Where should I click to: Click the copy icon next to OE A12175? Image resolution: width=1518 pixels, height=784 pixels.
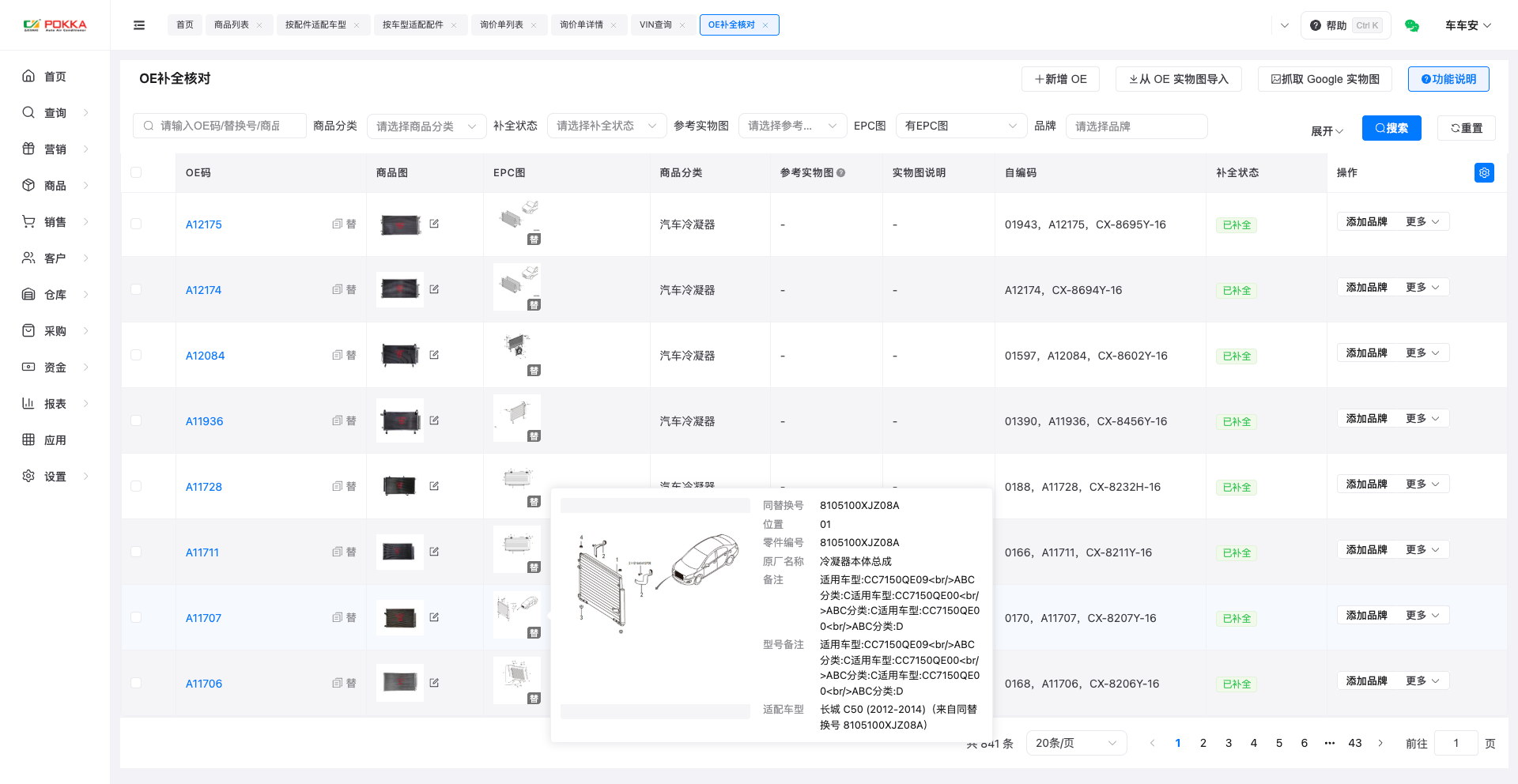(337, 224)
